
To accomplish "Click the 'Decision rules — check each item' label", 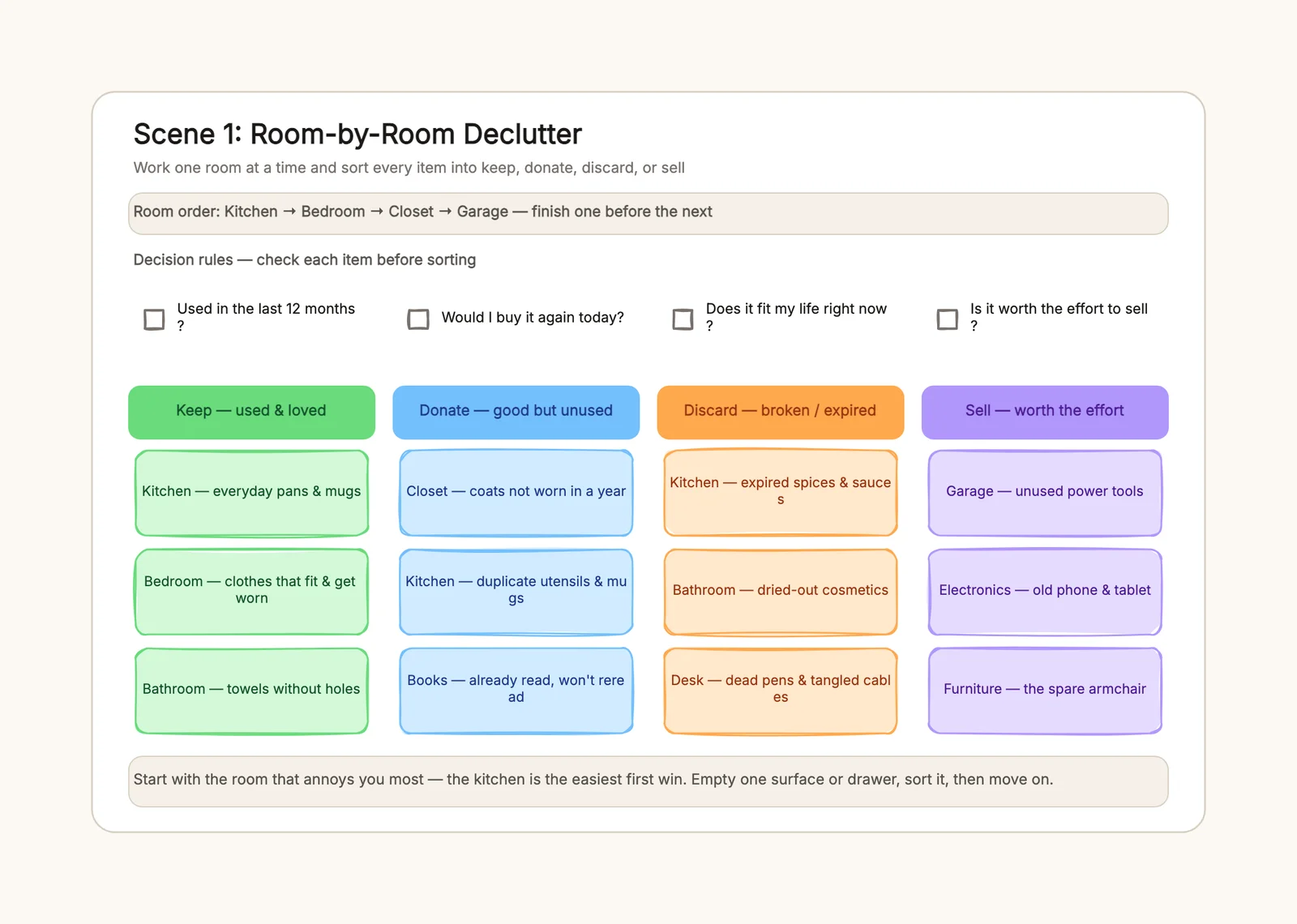I will (304, 259).
